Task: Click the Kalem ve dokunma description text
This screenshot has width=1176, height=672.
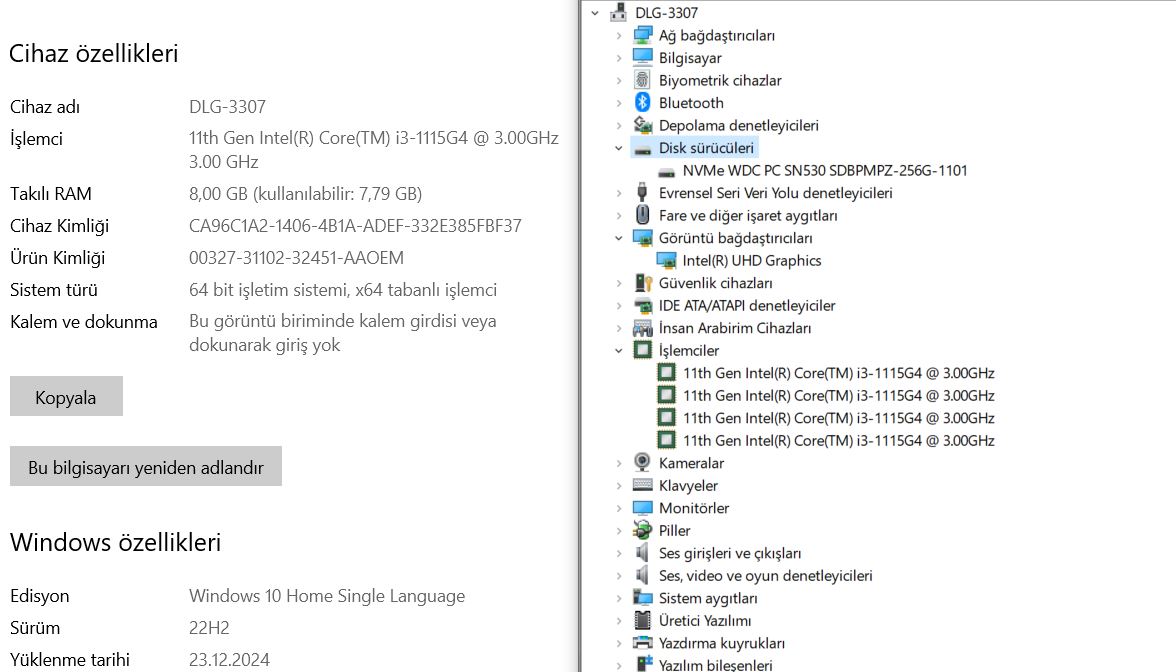Action: tap(343, 333)
